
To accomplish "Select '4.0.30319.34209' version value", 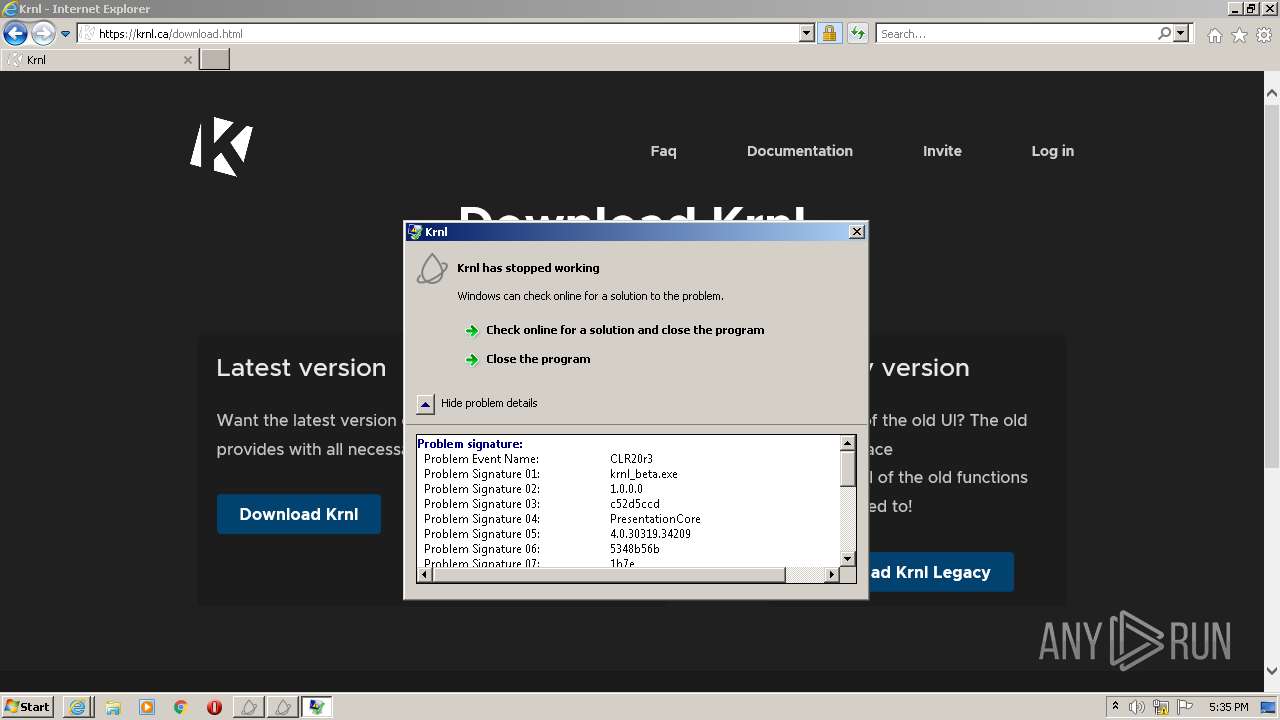I will pyautogui.click(x=650, y=534).
